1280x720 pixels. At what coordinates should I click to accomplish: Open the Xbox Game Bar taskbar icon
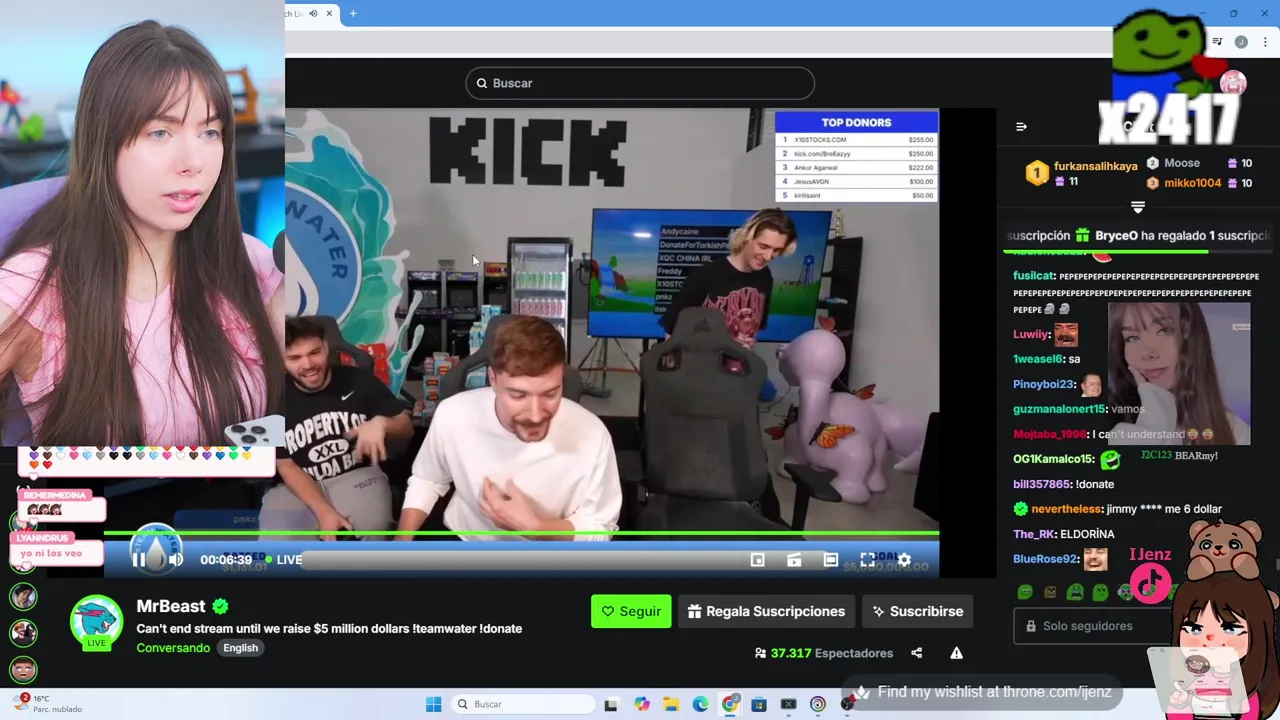tap(789, 704)
